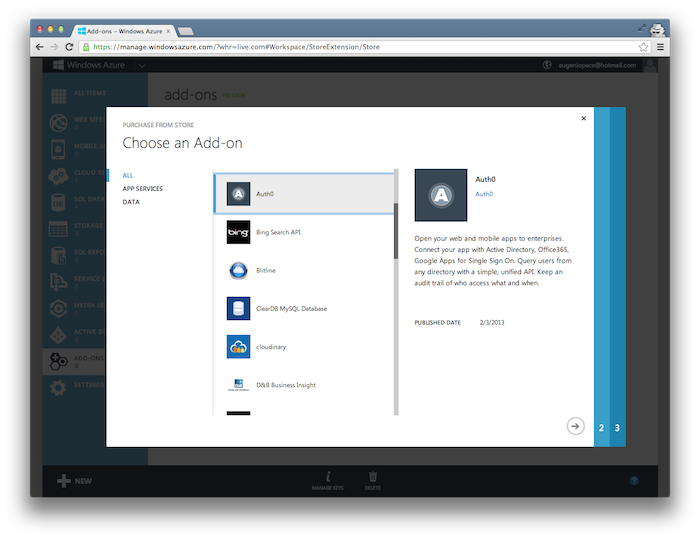Select the Add-ons – Windows Azure tab
The height and width of the screenshot is (539, 700).
[x=124, y=31]
